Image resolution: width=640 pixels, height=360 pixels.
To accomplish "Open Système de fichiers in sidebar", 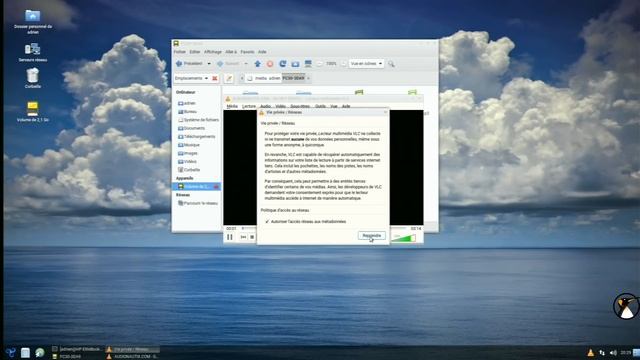I will [198, 120].
